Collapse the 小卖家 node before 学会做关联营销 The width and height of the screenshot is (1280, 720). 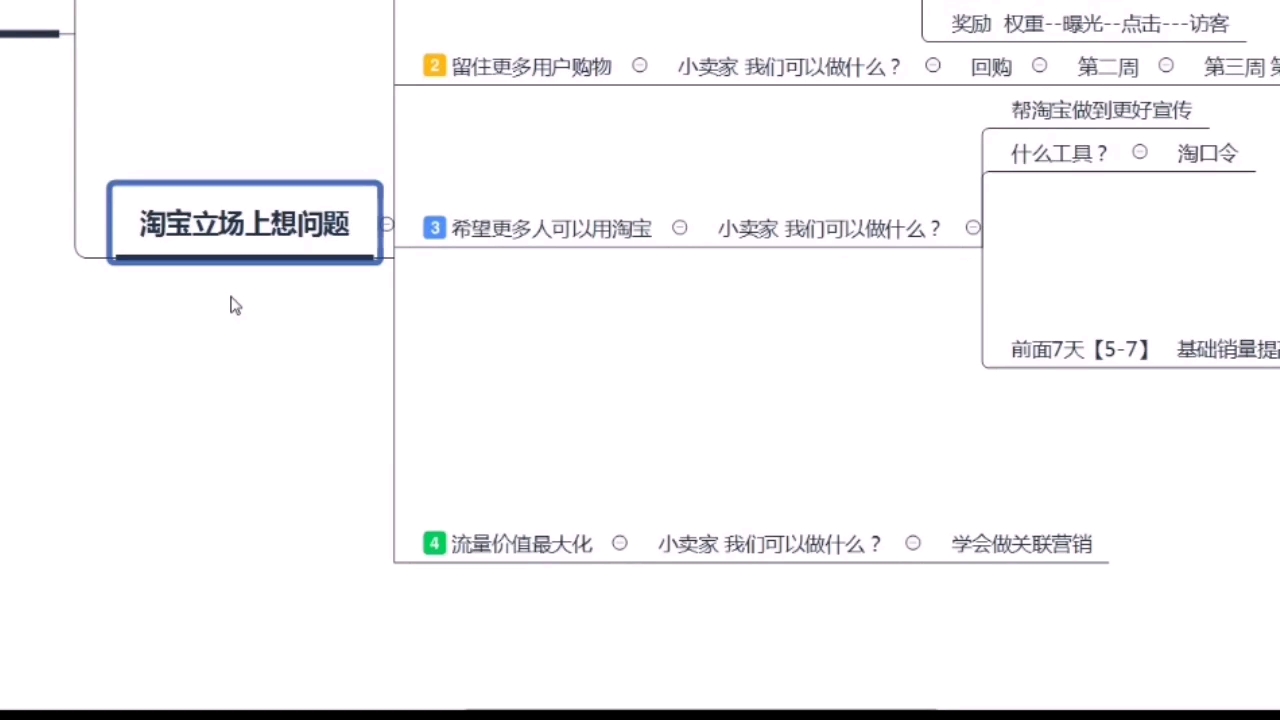pyautogui.click(x=913, y=543)
